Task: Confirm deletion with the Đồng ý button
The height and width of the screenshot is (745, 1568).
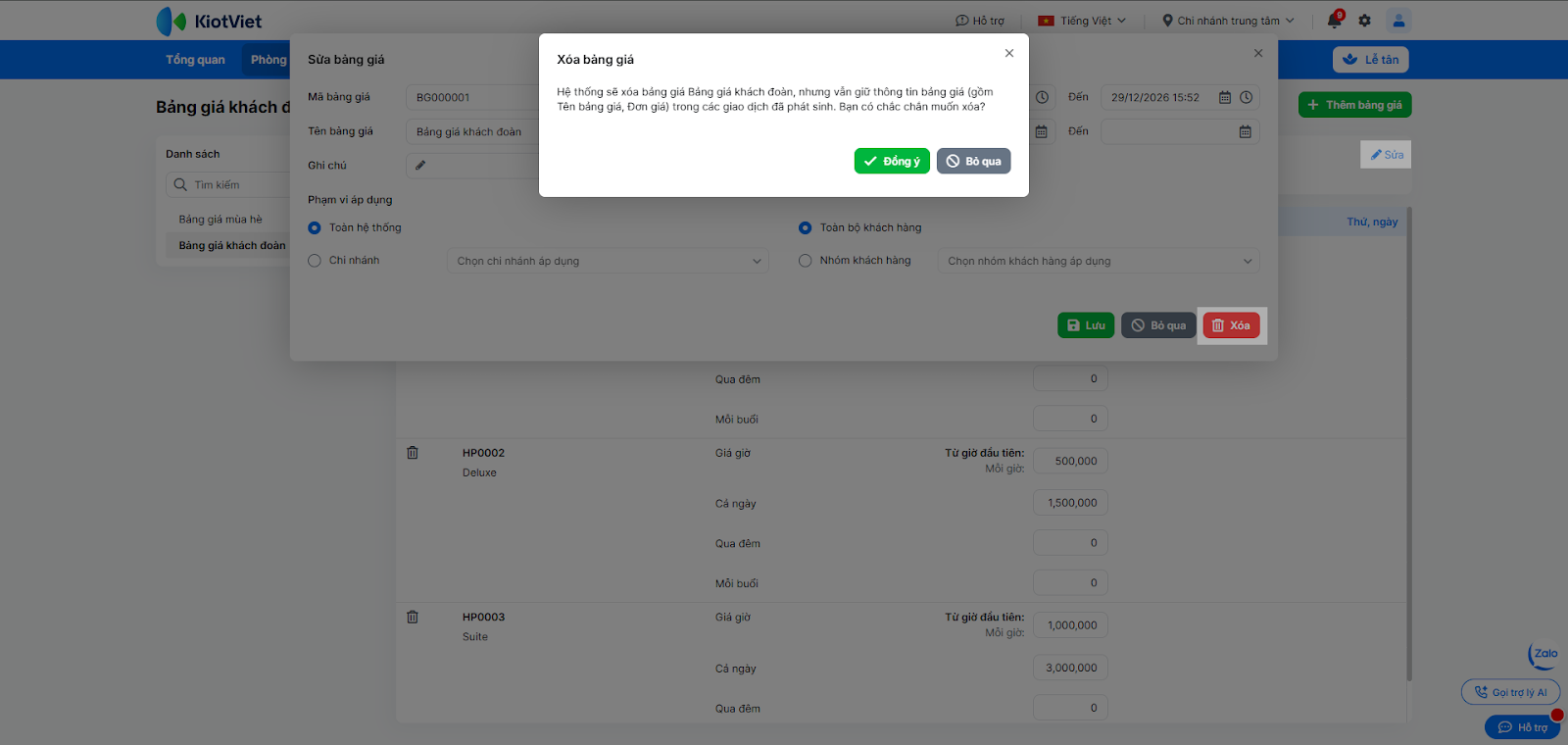Action: coord(892,161)
